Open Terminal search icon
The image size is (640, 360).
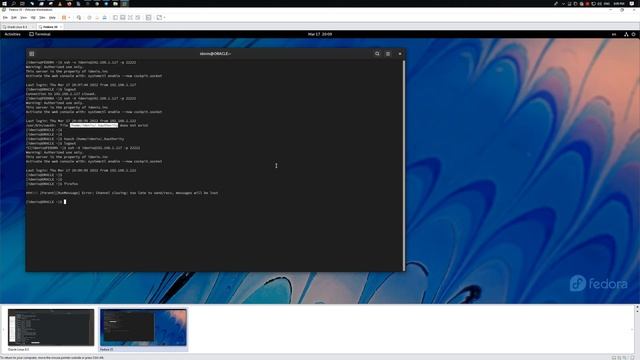377,54
